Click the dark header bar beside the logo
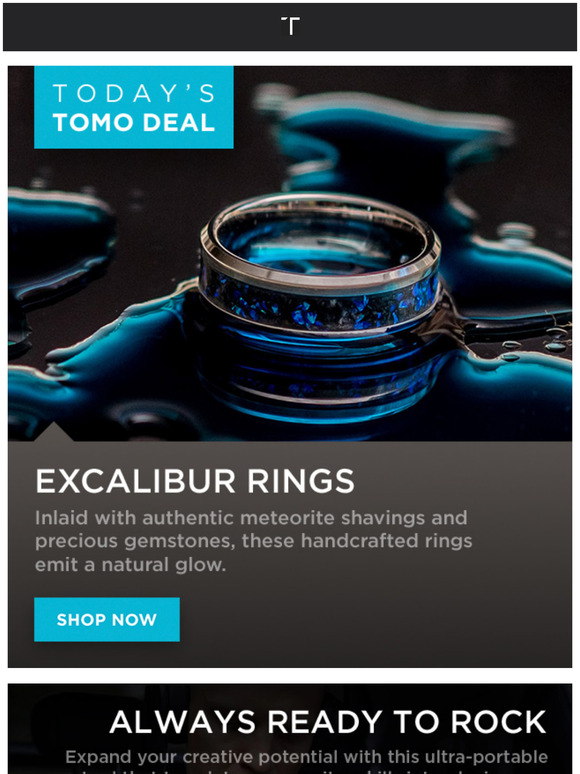 point(148,27)
